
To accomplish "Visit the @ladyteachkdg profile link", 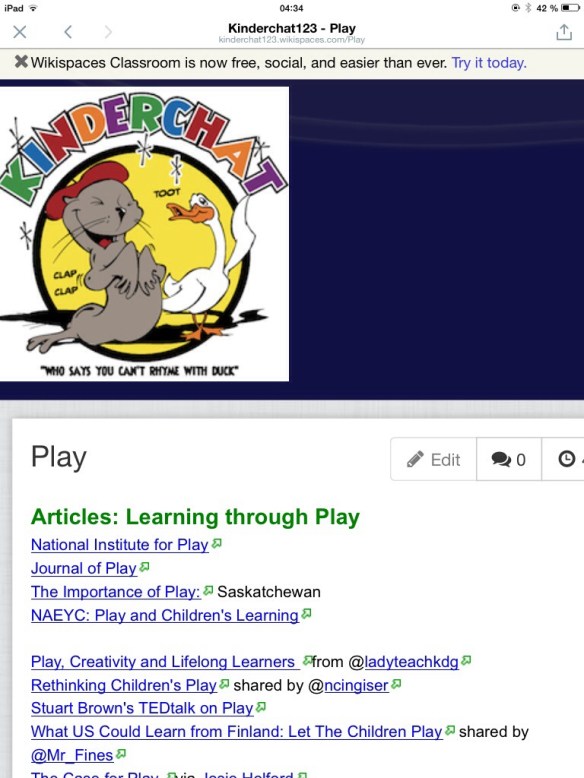I will (x=411, y=662).
